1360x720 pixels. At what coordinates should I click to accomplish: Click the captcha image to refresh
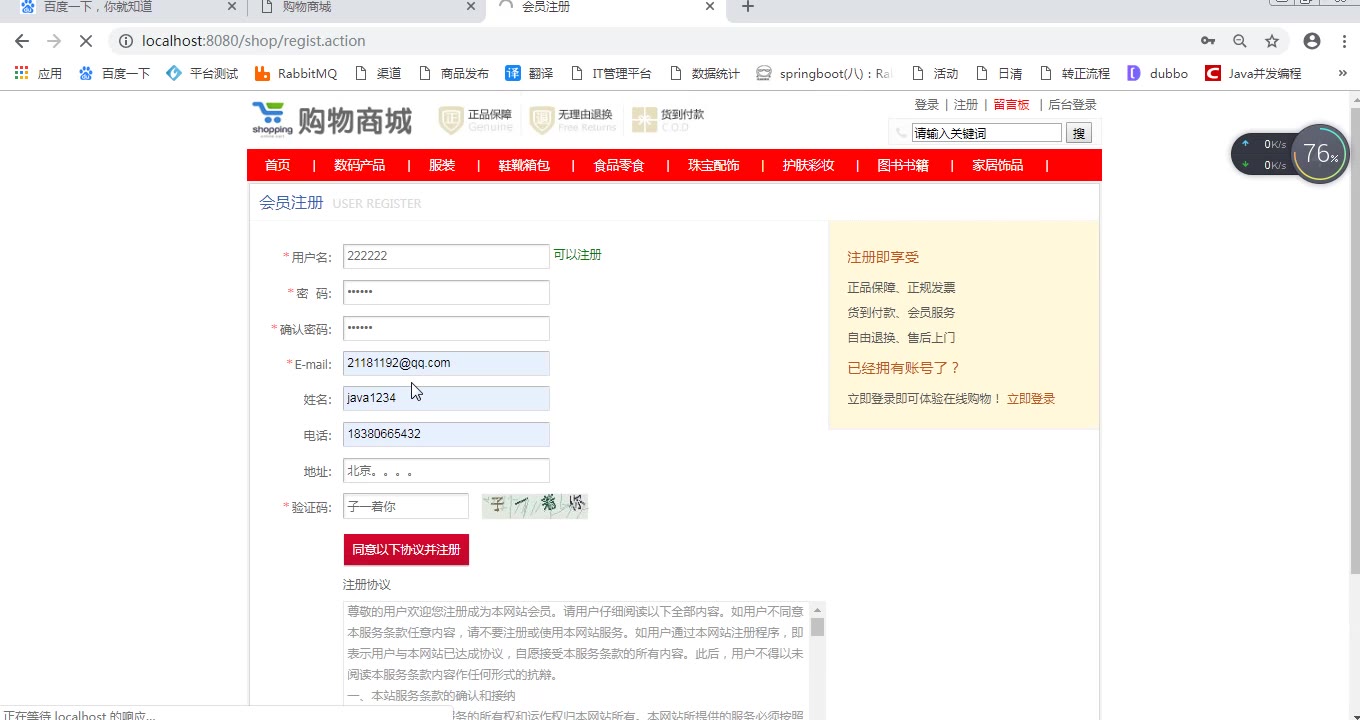coord(535,506)
